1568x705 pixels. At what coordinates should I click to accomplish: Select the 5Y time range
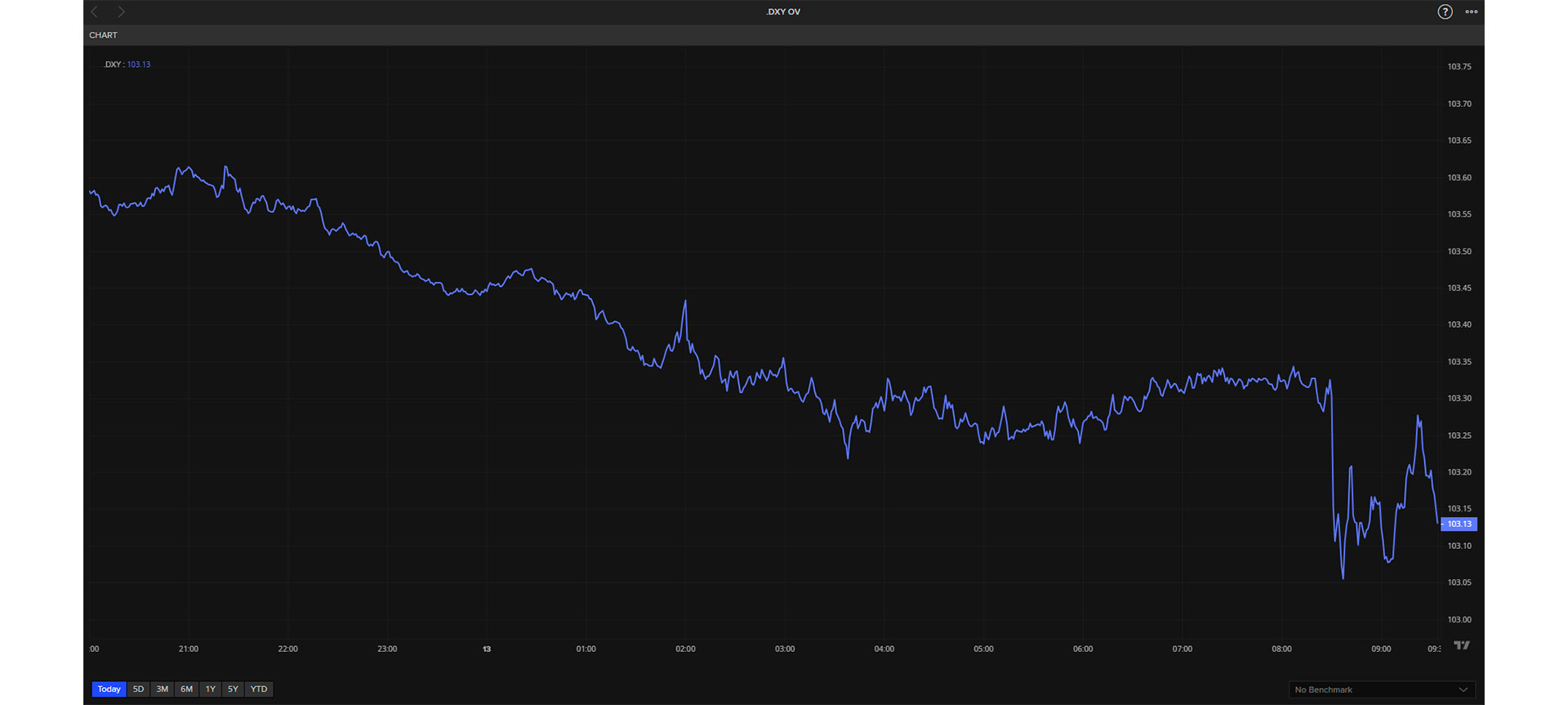233,689
